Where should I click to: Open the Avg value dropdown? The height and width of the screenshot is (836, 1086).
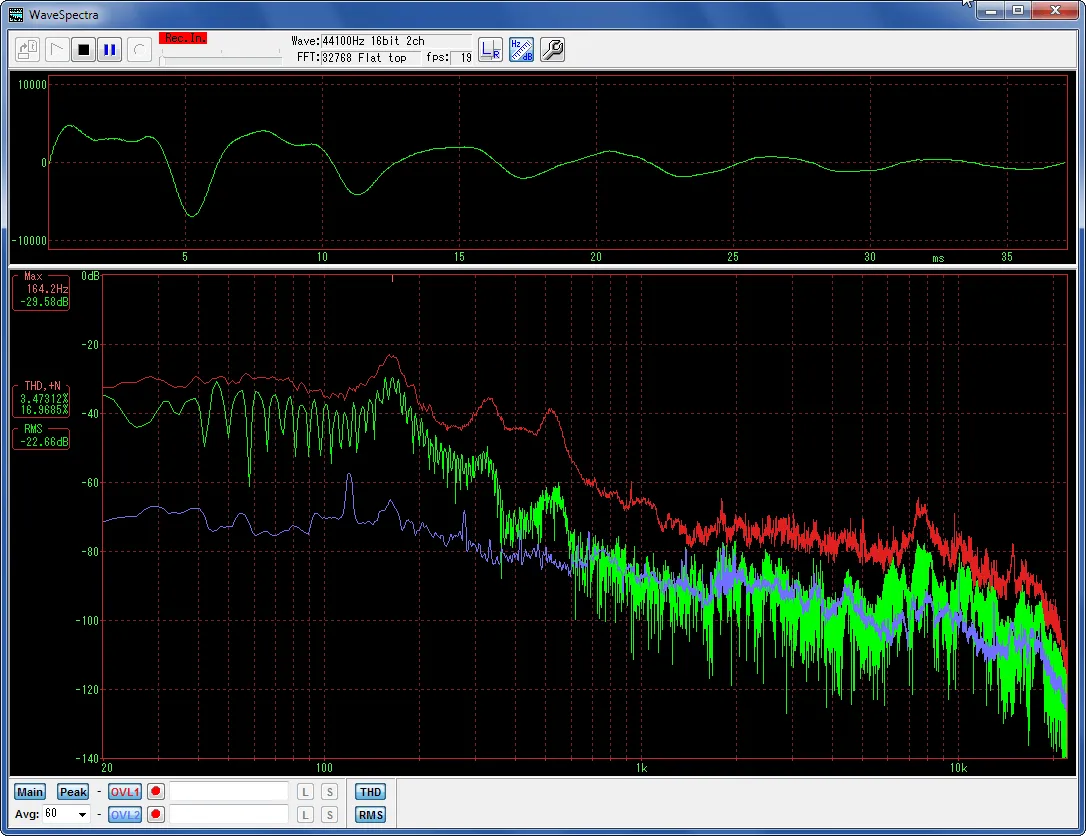82,814
